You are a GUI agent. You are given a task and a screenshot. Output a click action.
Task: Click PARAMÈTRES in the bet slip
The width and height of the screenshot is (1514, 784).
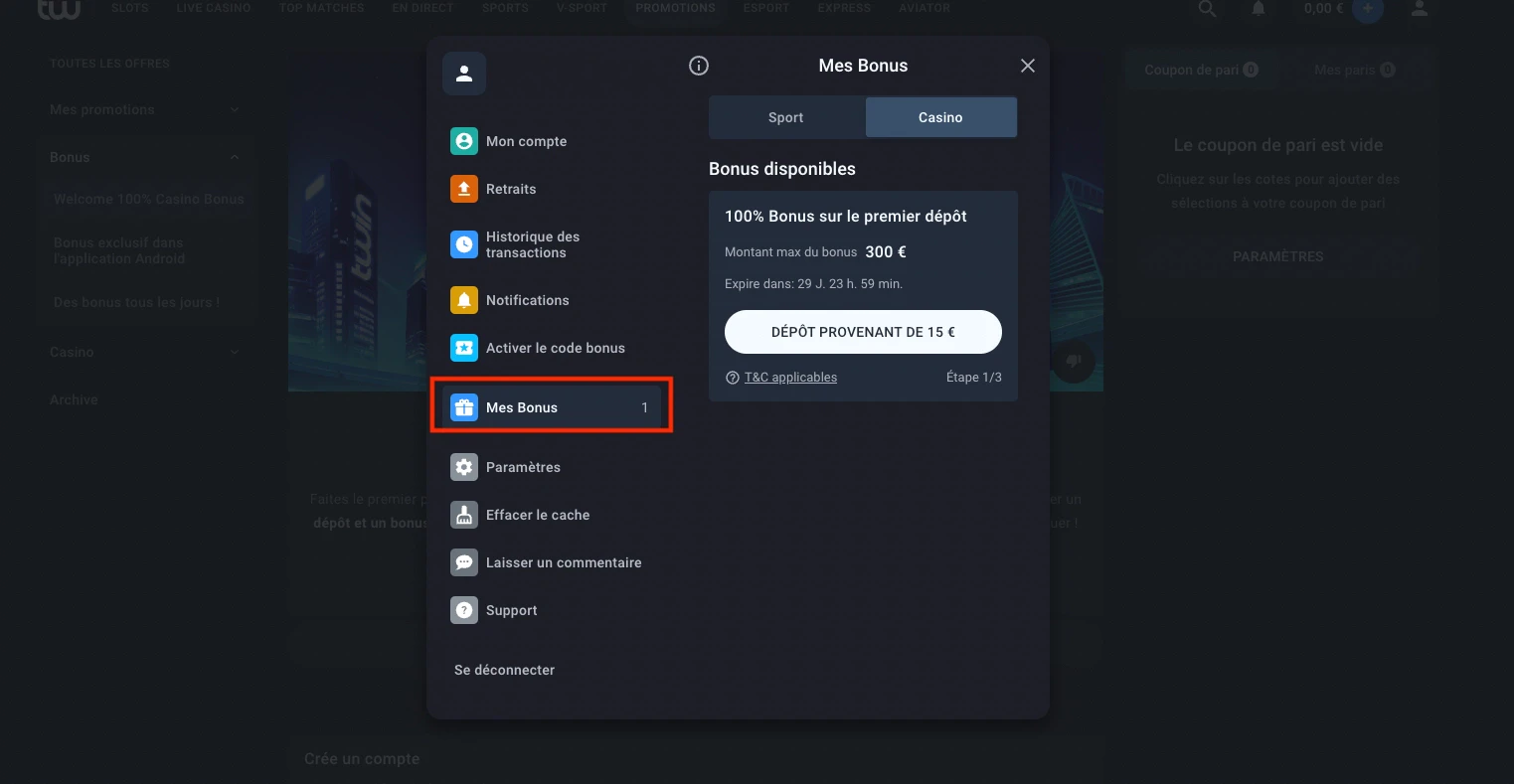point(1277,256)
